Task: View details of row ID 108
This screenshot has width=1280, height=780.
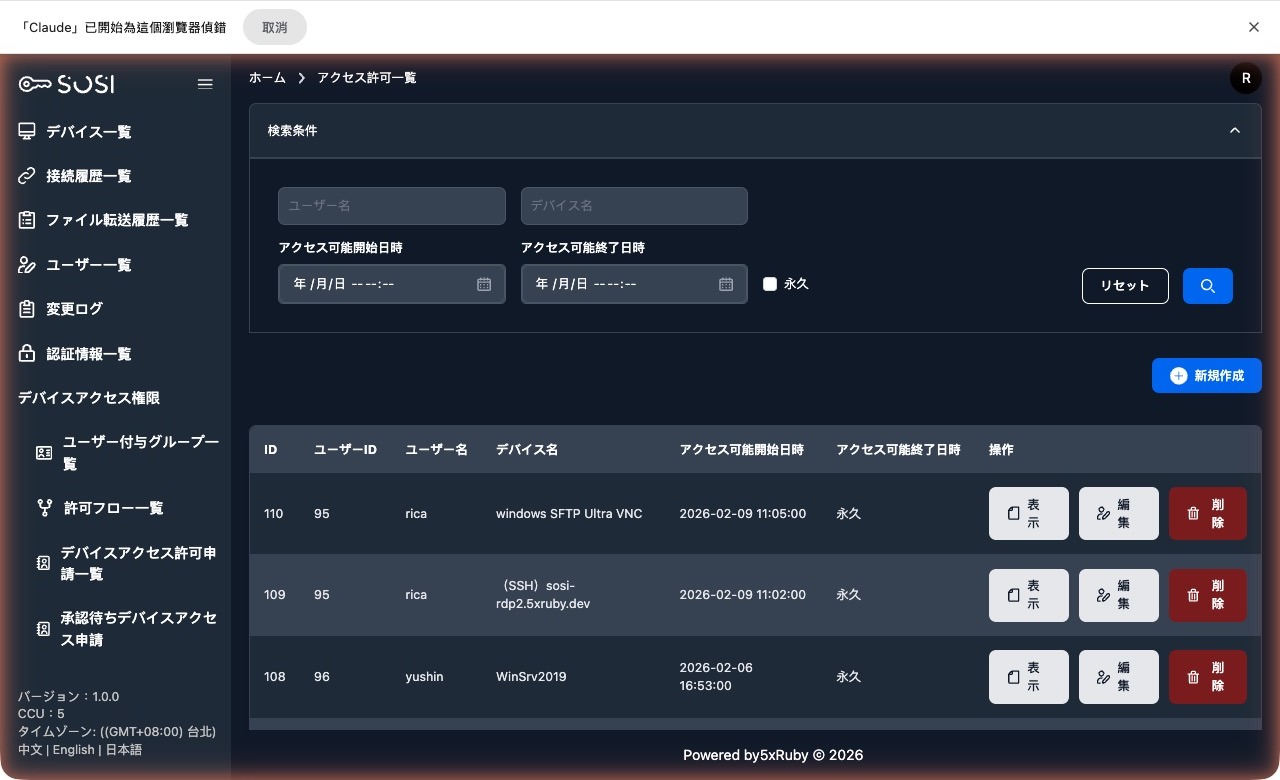Action: (x=1028, y=677)
